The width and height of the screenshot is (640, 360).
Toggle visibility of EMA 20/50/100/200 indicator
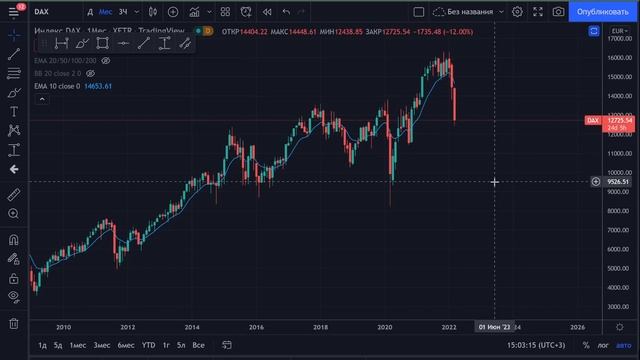point(106,60)
